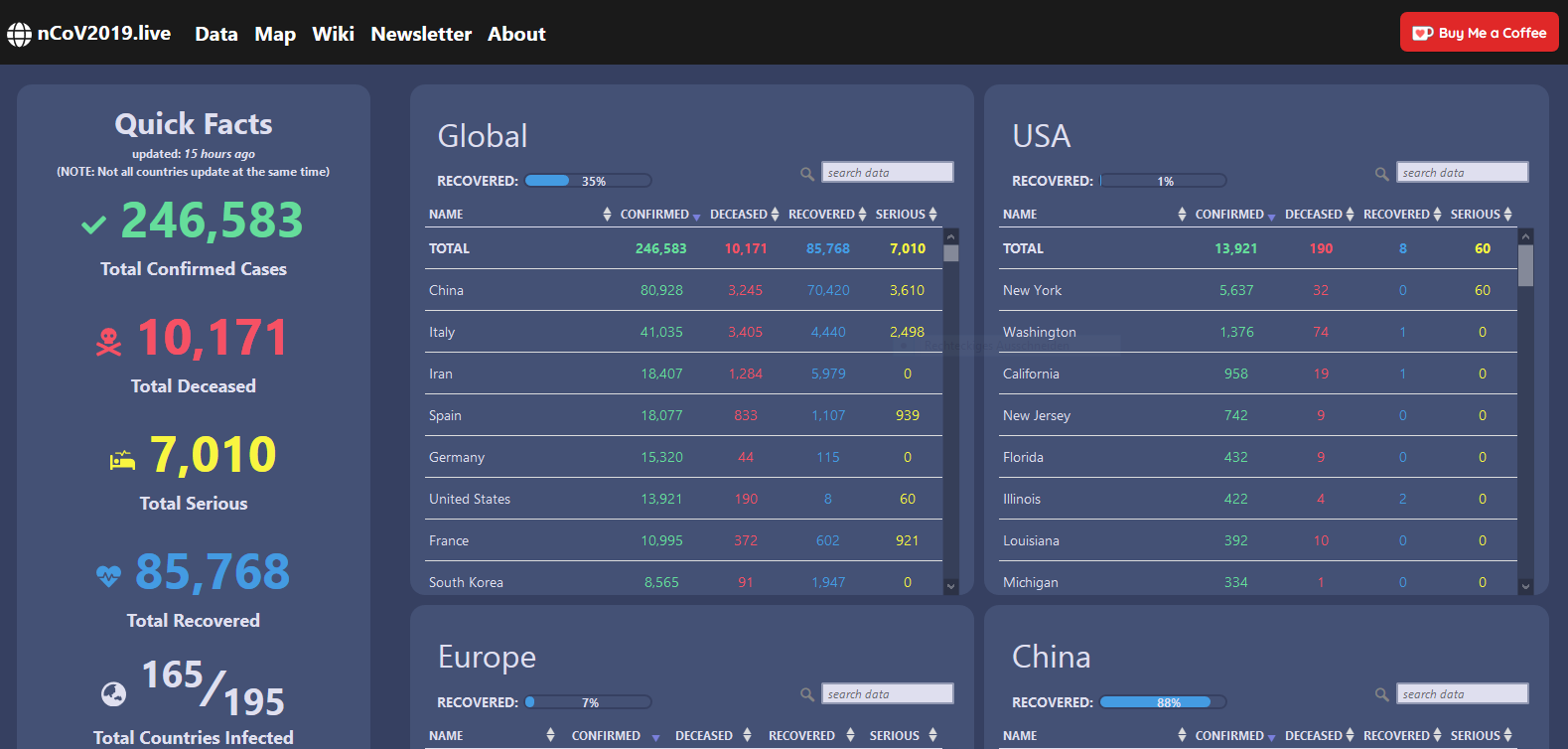Click the nCoV2019.live globe logo icon

tap(20, 35)
